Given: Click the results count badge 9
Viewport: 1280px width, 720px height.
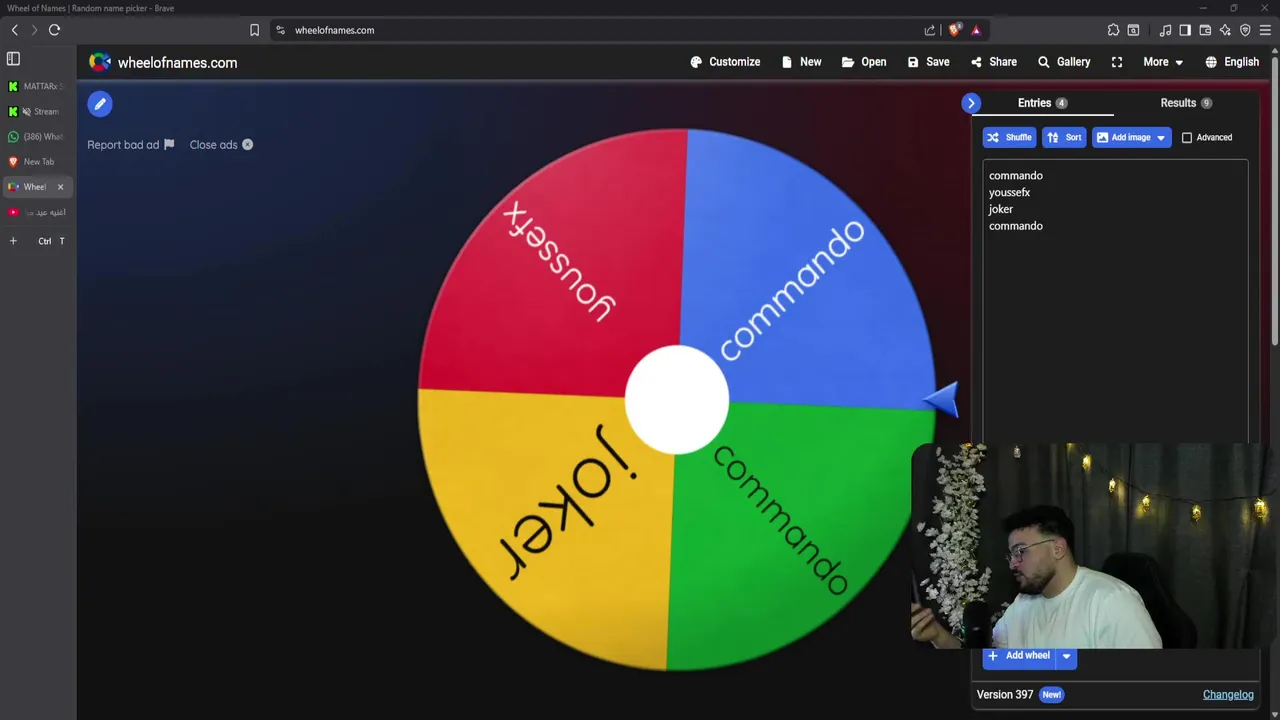Looking at the screenshot, I should [1206, 103].
